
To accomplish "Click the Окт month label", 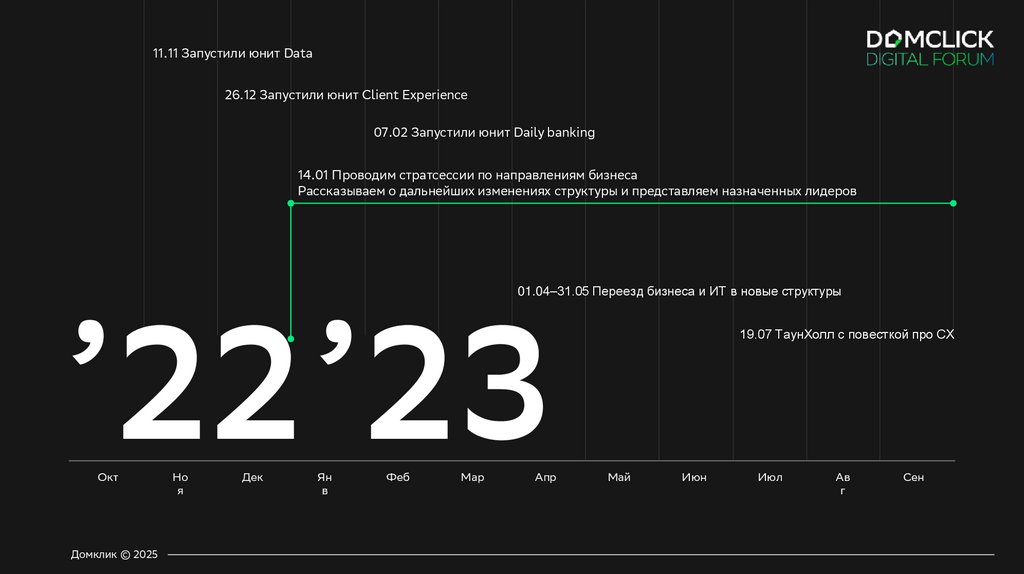I will point(108,477).
